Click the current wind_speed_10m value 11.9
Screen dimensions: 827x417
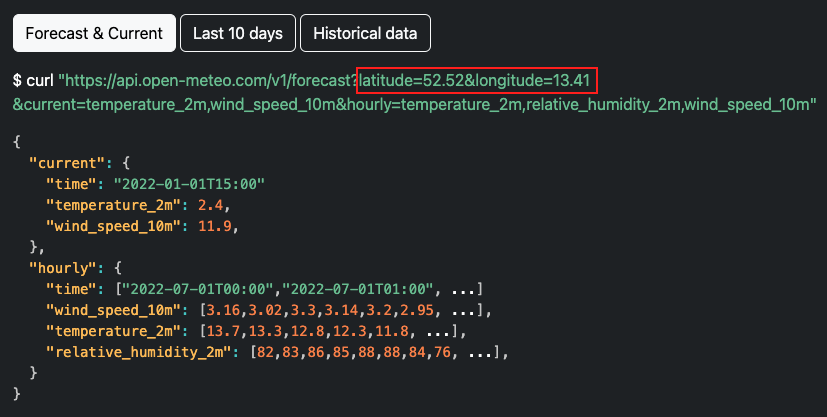pyautogui.click(x=215, y=226)
